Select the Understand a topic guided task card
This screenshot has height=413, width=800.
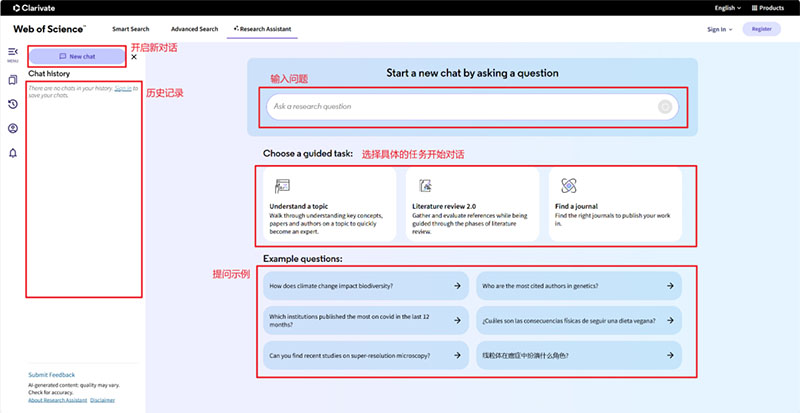coord(330,205)
